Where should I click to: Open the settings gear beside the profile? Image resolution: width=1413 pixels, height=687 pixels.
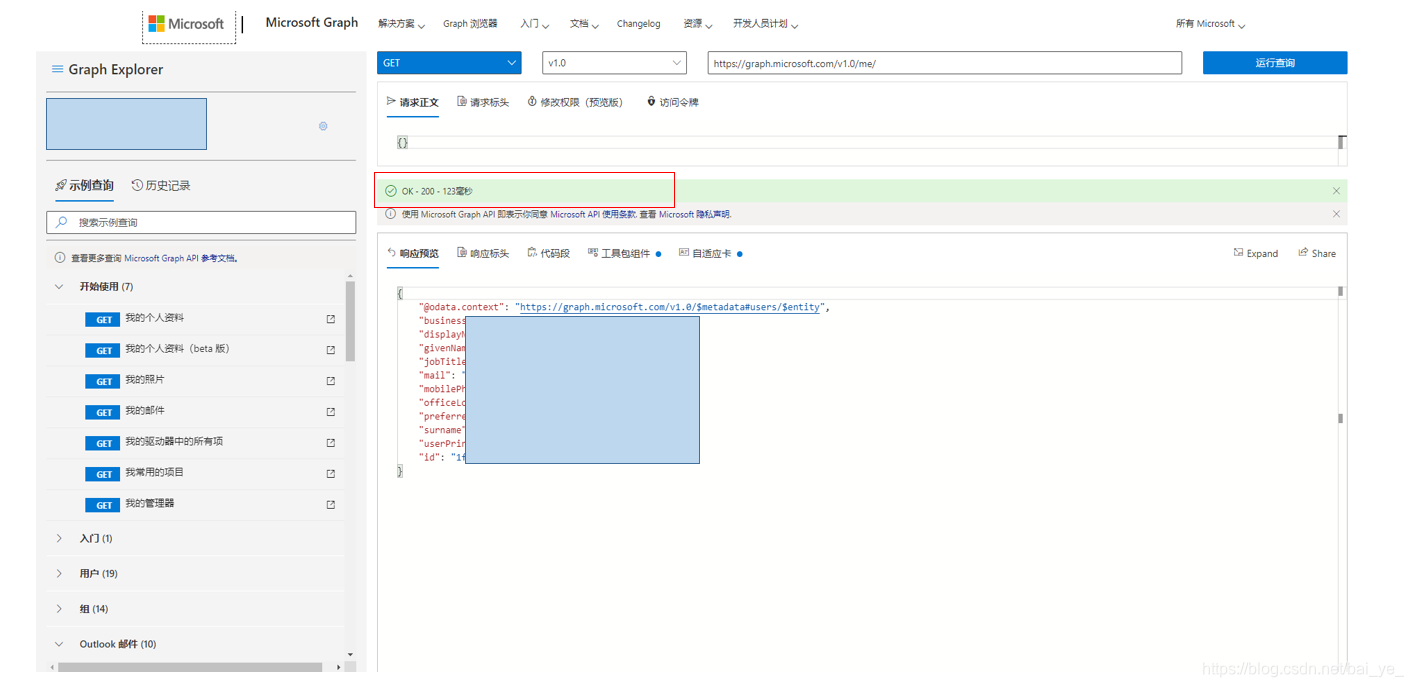[x=323, y=126]
